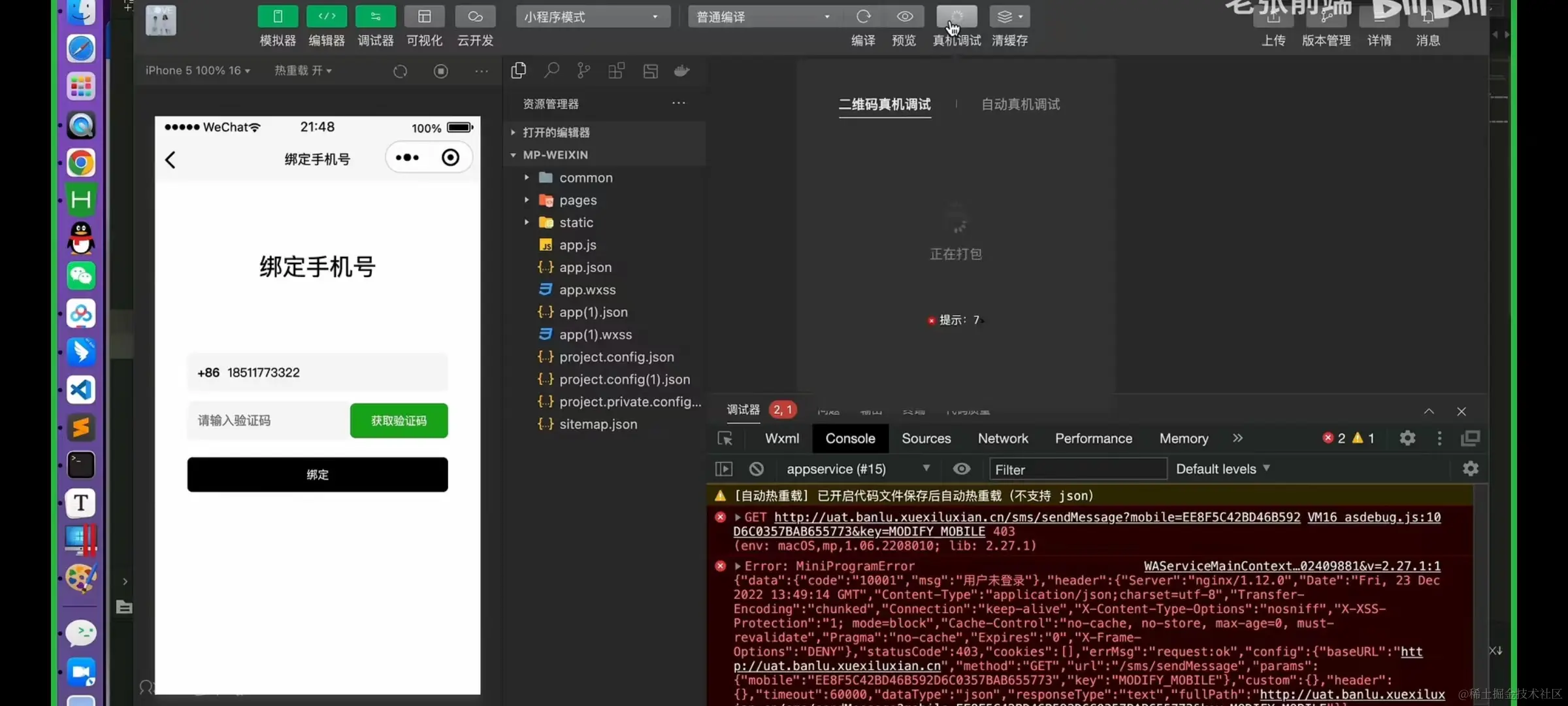Switch to the Network tab
Viewport: 1568px width, 706px height.
point(1002,439)
